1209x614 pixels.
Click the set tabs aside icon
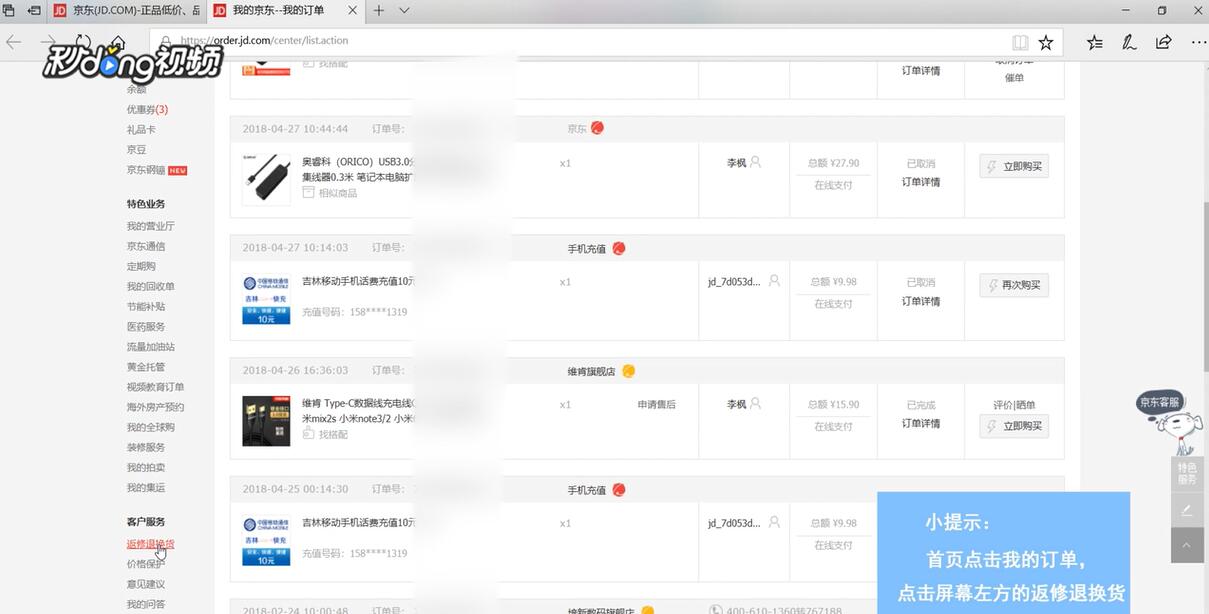tap(34, 11)
